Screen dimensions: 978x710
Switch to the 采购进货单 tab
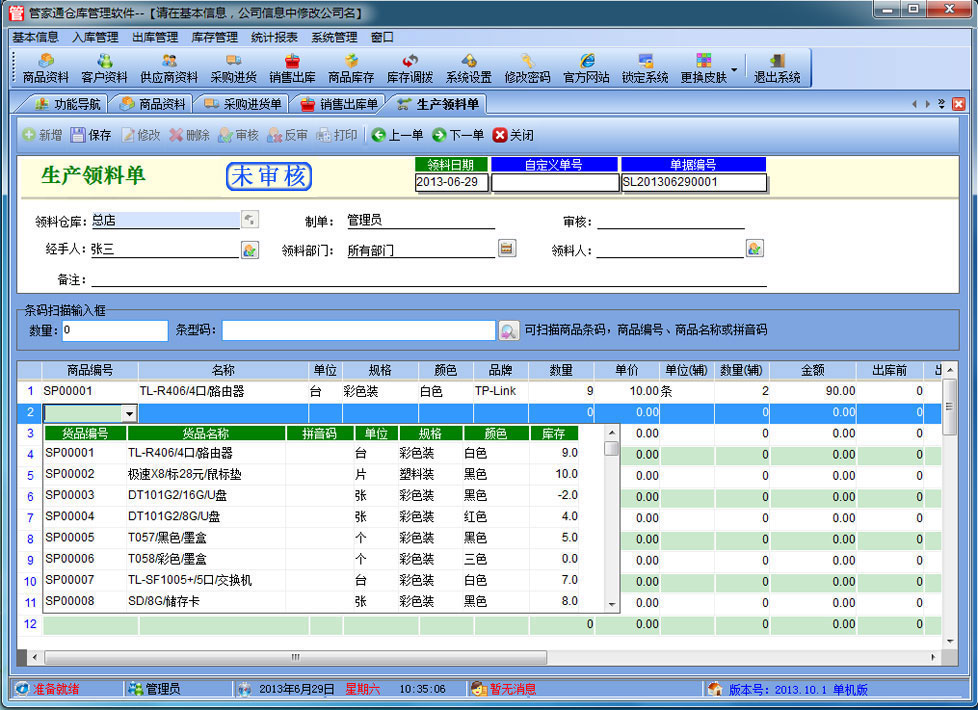[x=241, y=104]
